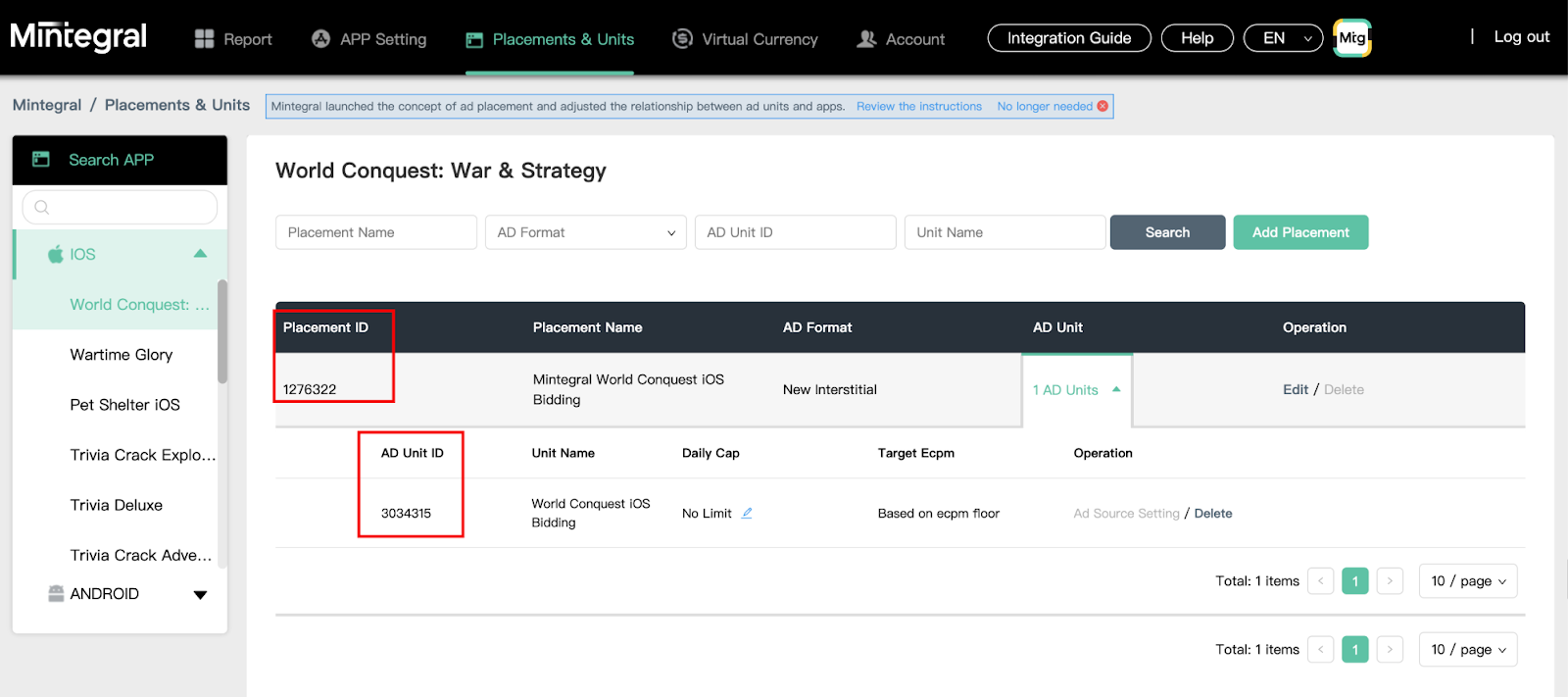Click the Help button
Image resolution: width=1568 pixels, height=697 pixels.
1198,38
